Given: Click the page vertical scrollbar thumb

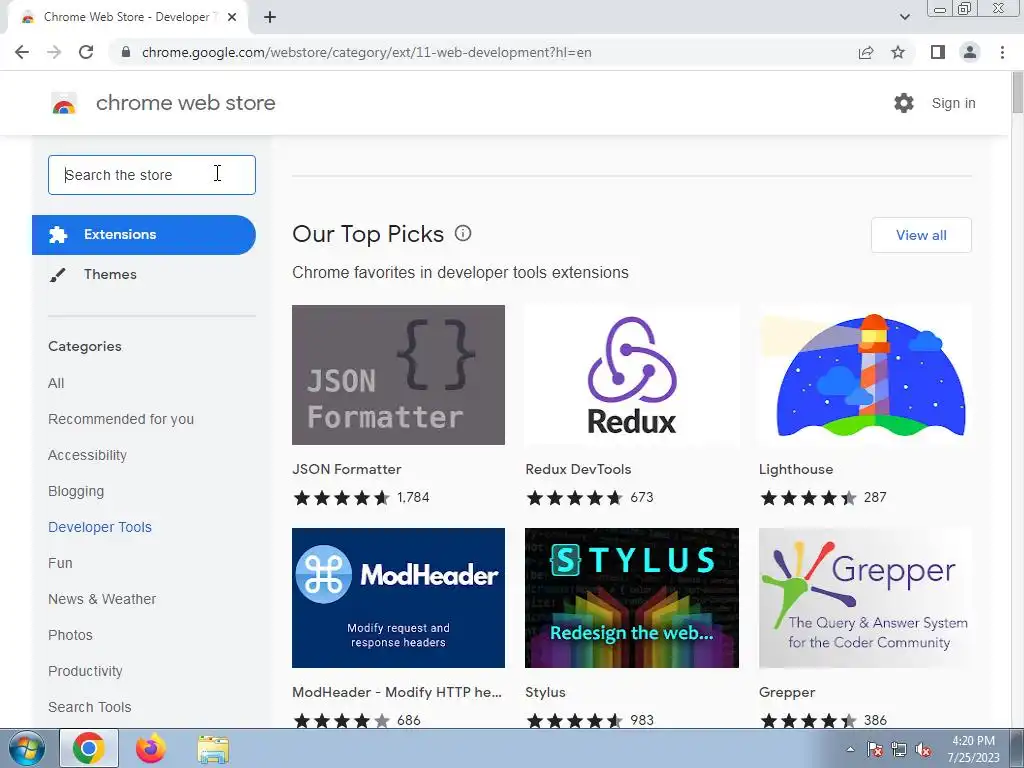Looking at the screenshot, I should tap(1017, 93).
